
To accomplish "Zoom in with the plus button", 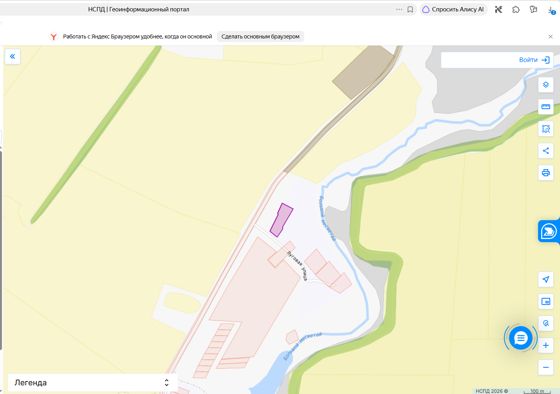I will tap(545, 345).
